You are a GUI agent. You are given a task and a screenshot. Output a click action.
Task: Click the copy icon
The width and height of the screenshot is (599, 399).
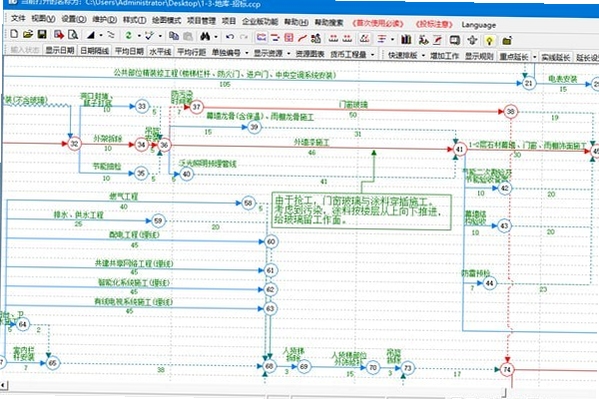pyautogui.click(x=174, y=36)
